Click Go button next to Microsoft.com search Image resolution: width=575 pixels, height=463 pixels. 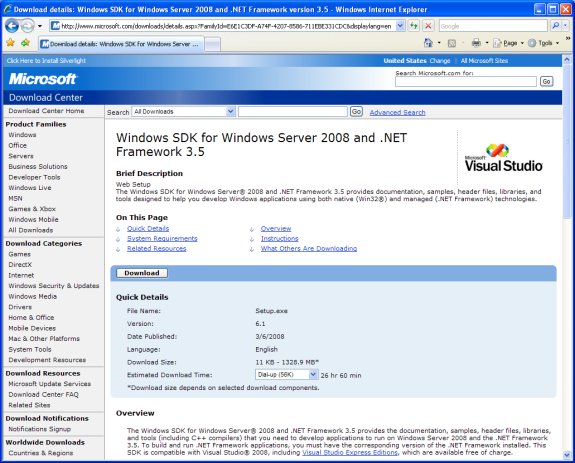546,81
